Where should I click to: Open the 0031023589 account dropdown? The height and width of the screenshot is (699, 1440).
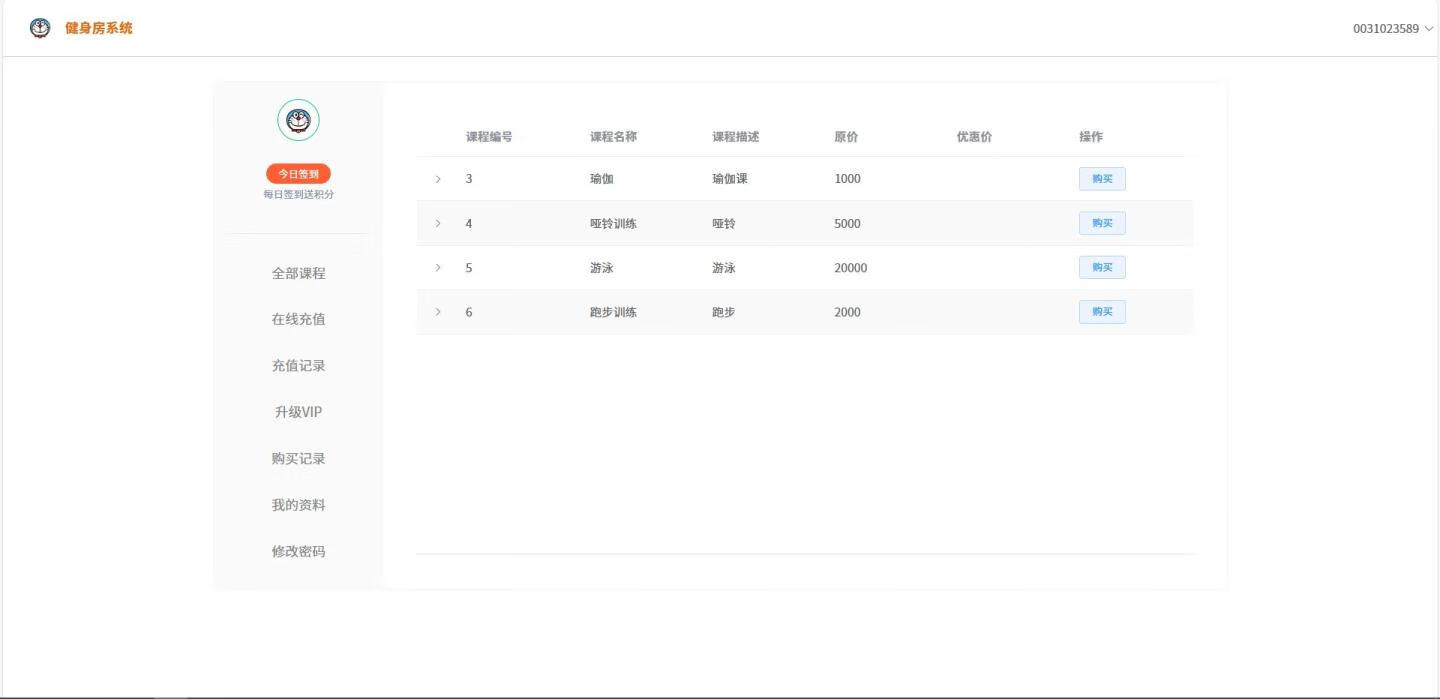click(1392, 29)
